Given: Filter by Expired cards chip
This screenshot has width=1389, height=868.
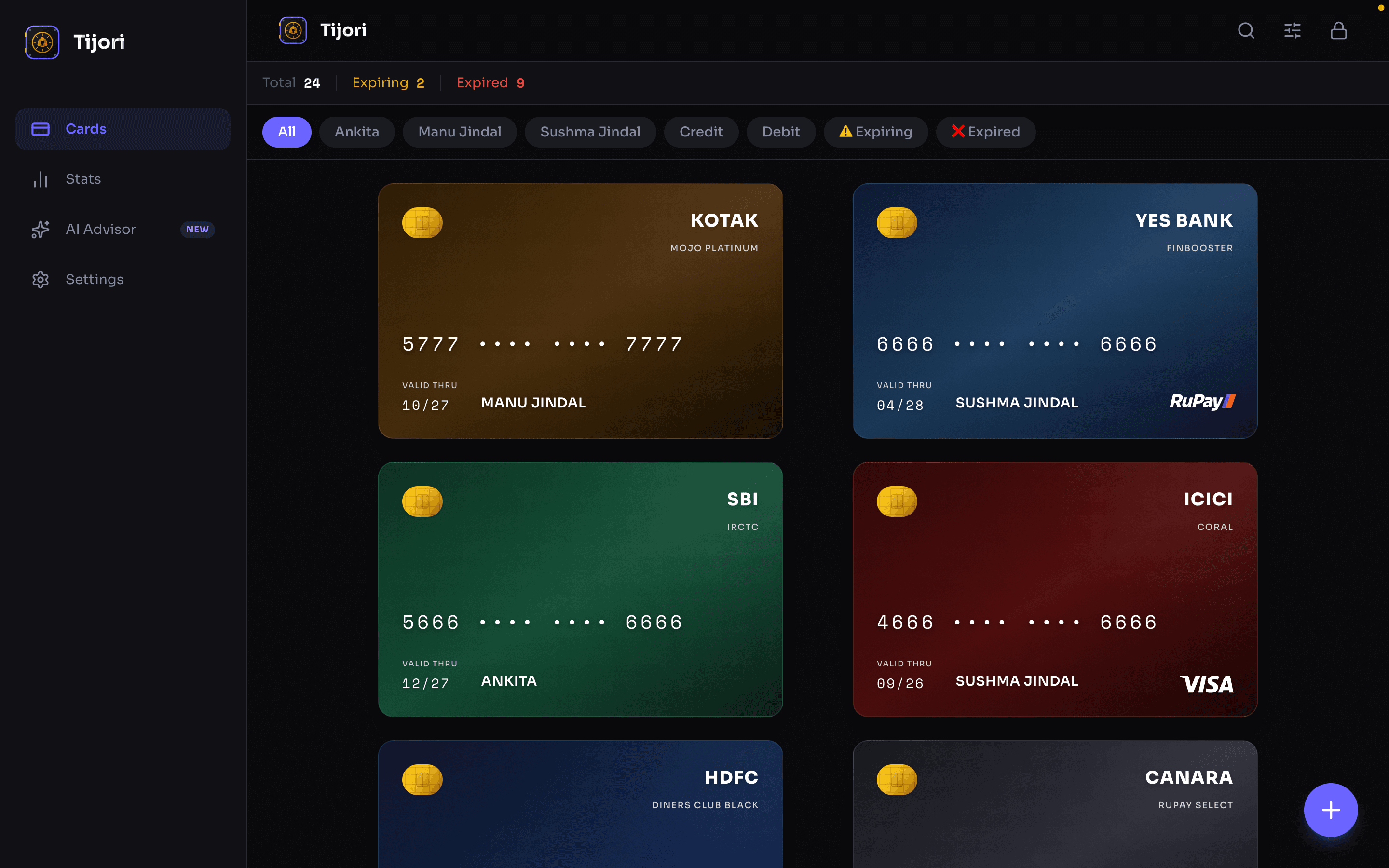Looking at the screenshot, I should pyautogui.click(x=985, y=132).
